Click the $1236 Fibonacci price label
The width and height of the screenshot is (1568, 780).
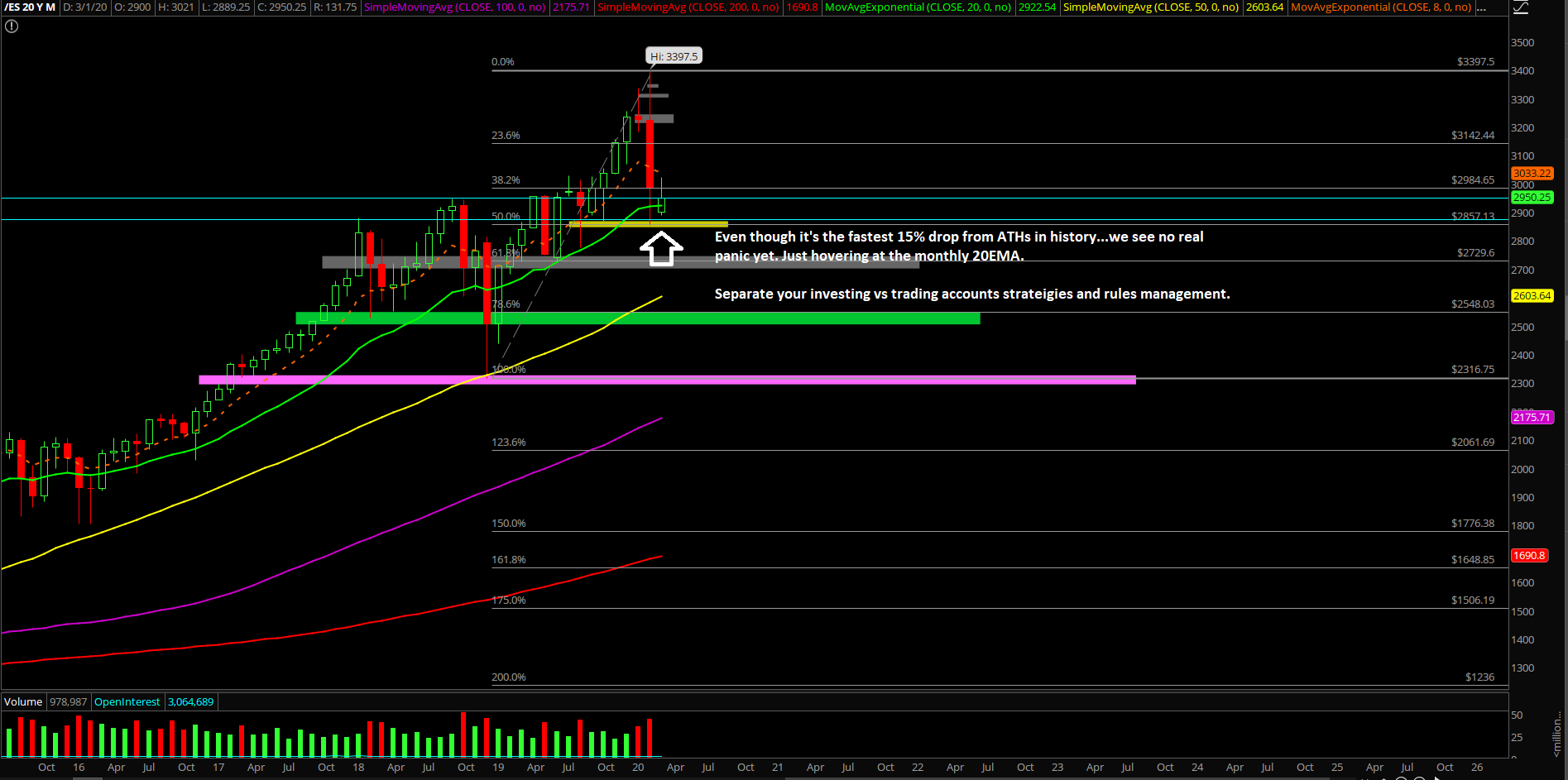tap(1479, 677)
